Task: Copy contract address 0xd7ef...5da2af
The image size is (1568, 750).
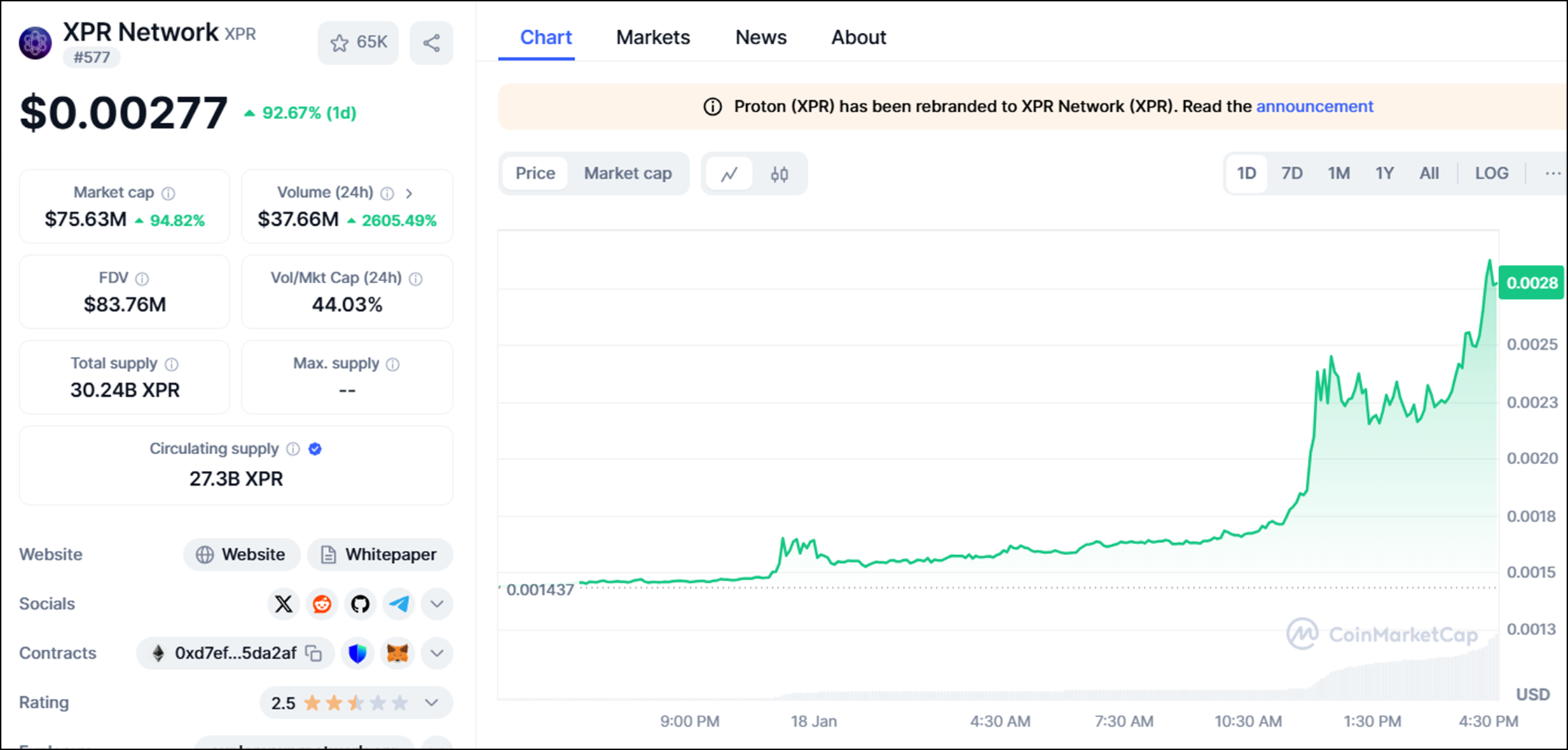Action: (x=314, y=653)
